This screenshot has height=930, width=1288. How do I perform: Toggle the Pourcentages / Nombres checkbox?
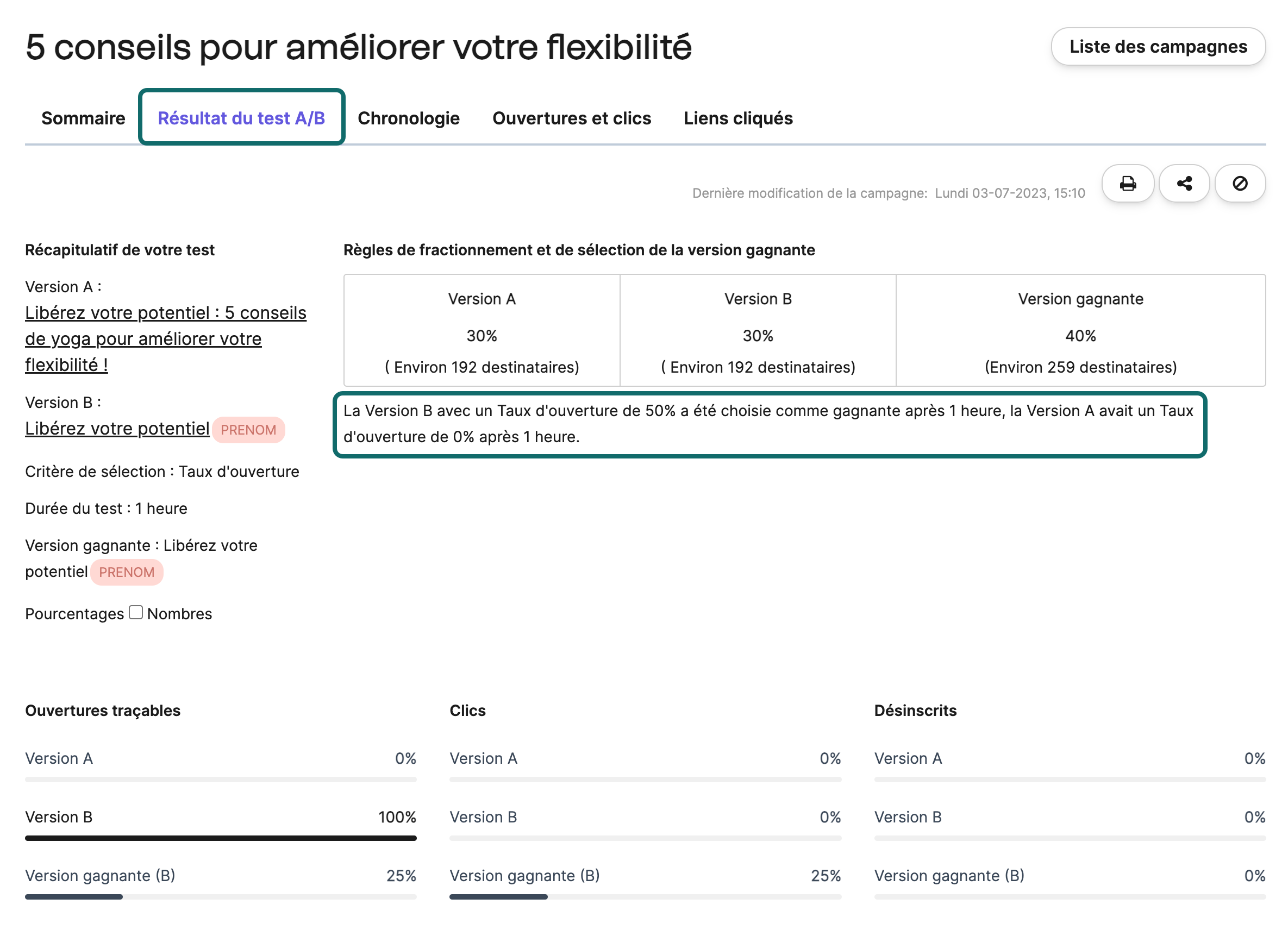point(136,613)
